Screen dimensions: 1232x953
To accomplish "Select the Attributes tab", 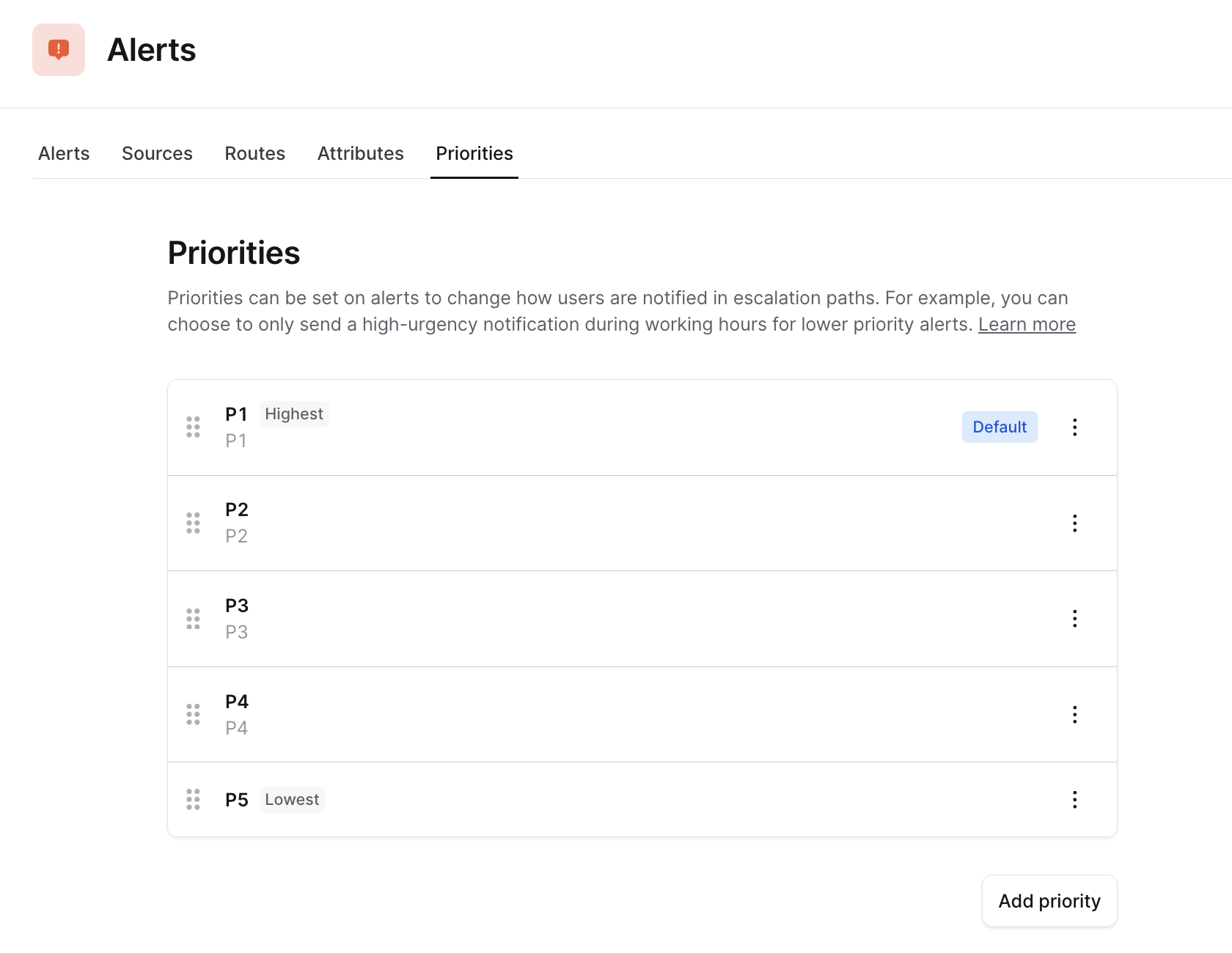I will coord(360,153).
